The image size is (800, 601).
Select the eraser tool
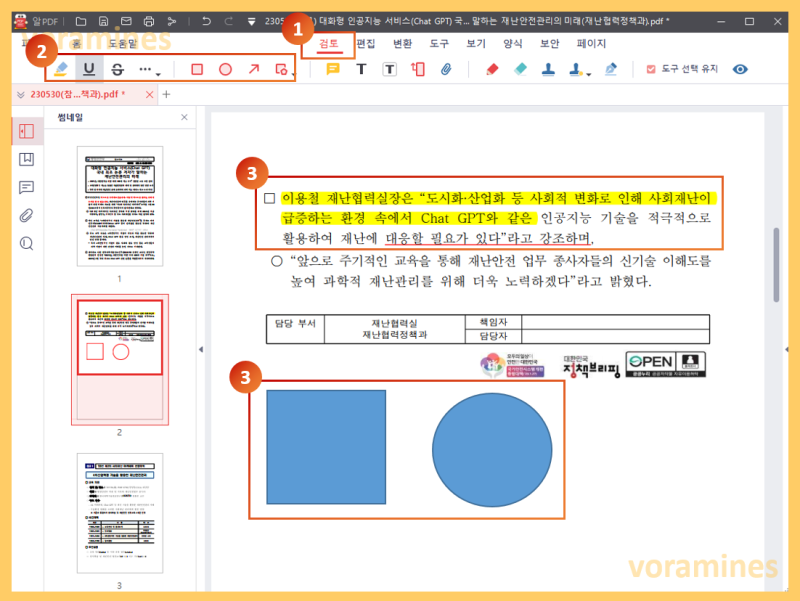point(520,69)
